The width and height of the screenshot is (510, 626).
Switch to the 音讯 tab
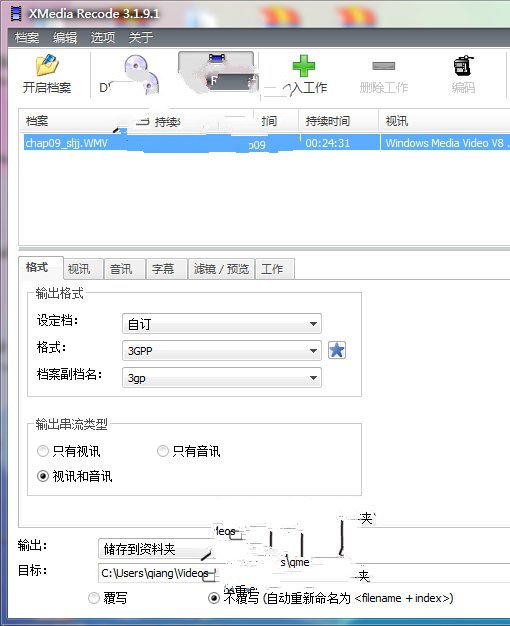[125, 269]
